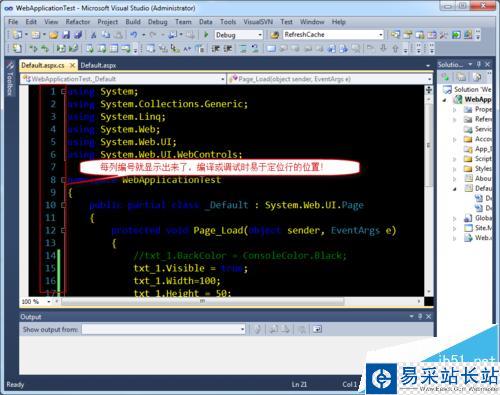Select the Global file in Solution Explorer

point(479,218)
